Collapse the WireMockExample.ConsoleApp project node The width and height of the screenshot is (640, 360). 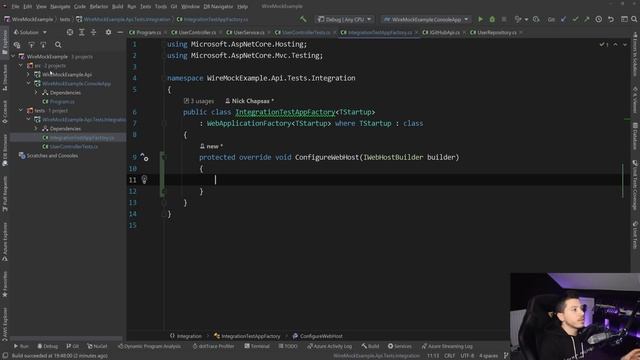point(28,83)
